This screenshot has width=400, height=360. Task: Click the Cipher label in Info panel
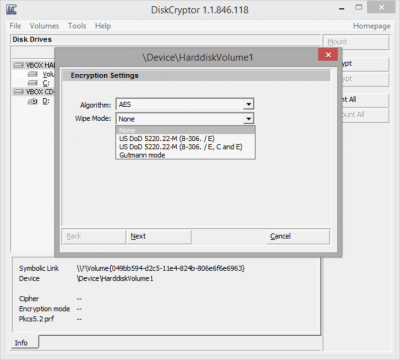click(29, 299)
